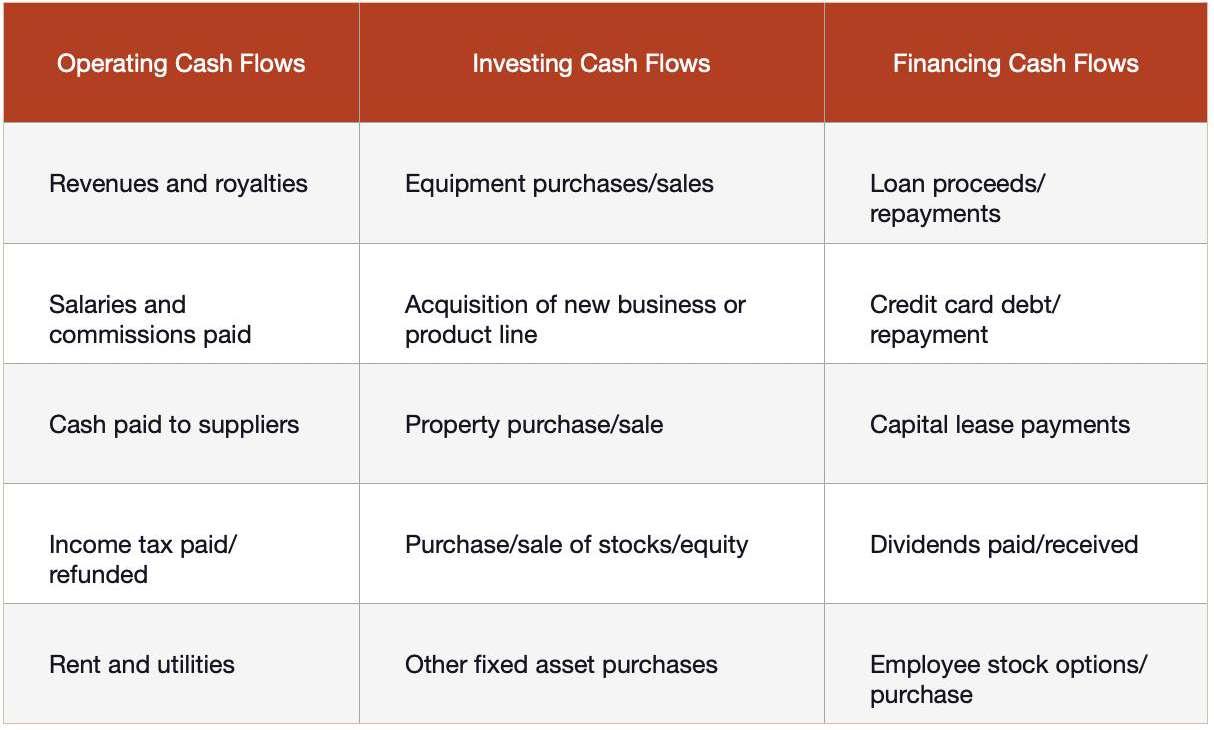Image resolution: width=1214 pixels, height=730 pixels.
Task: Click the Property purchase/sale cell
Action: point(534,424)
